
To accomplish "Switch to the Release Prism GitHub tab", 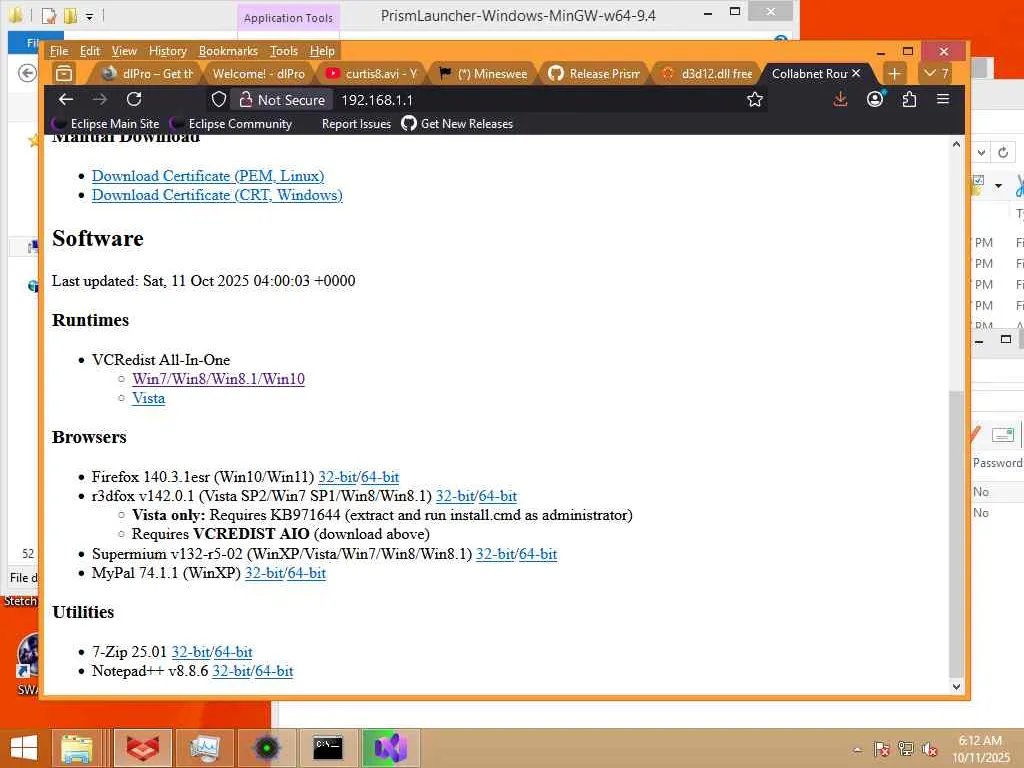I will pyautogui.click(x=594, y=74).
